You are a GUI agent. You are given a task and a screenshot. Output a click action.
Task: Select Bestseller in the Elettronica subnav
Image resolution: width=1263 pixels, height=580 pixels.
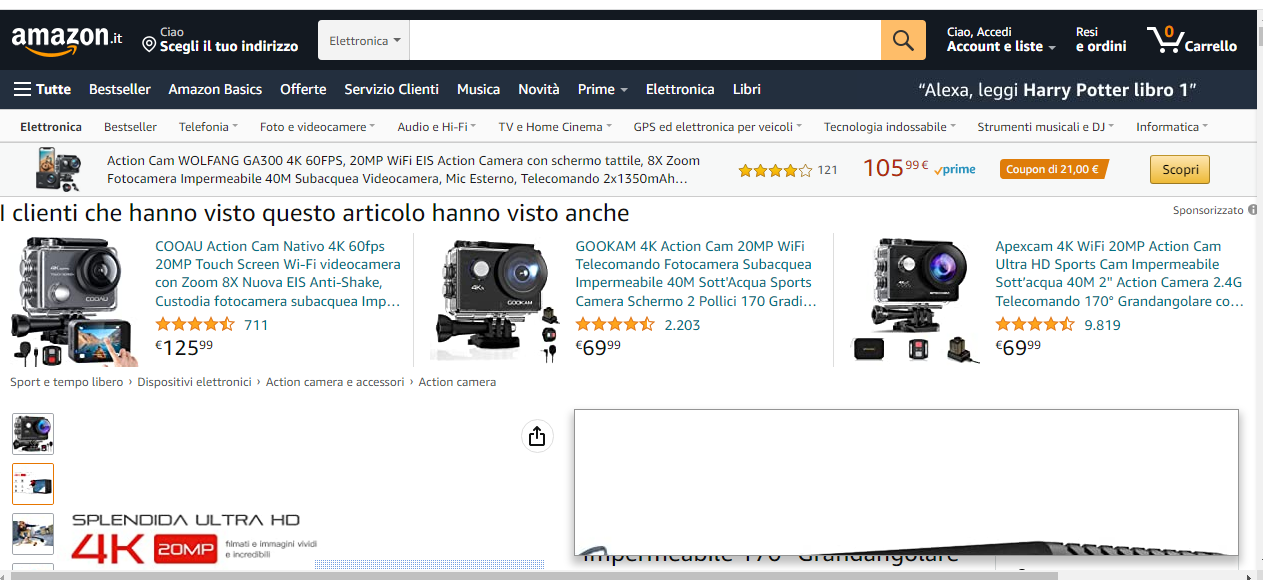tap(130, 127)
